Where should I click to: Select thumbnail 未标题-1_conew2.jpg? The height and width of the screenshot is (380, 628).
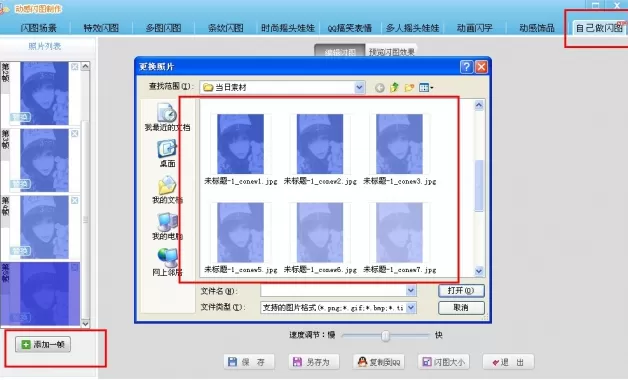click(x=320, y=144)
